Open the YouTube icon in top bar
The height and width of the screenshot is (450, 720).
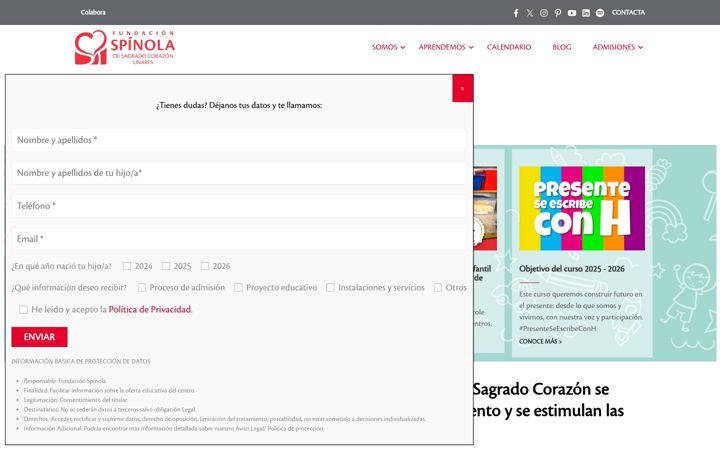(x=572, y=13)
